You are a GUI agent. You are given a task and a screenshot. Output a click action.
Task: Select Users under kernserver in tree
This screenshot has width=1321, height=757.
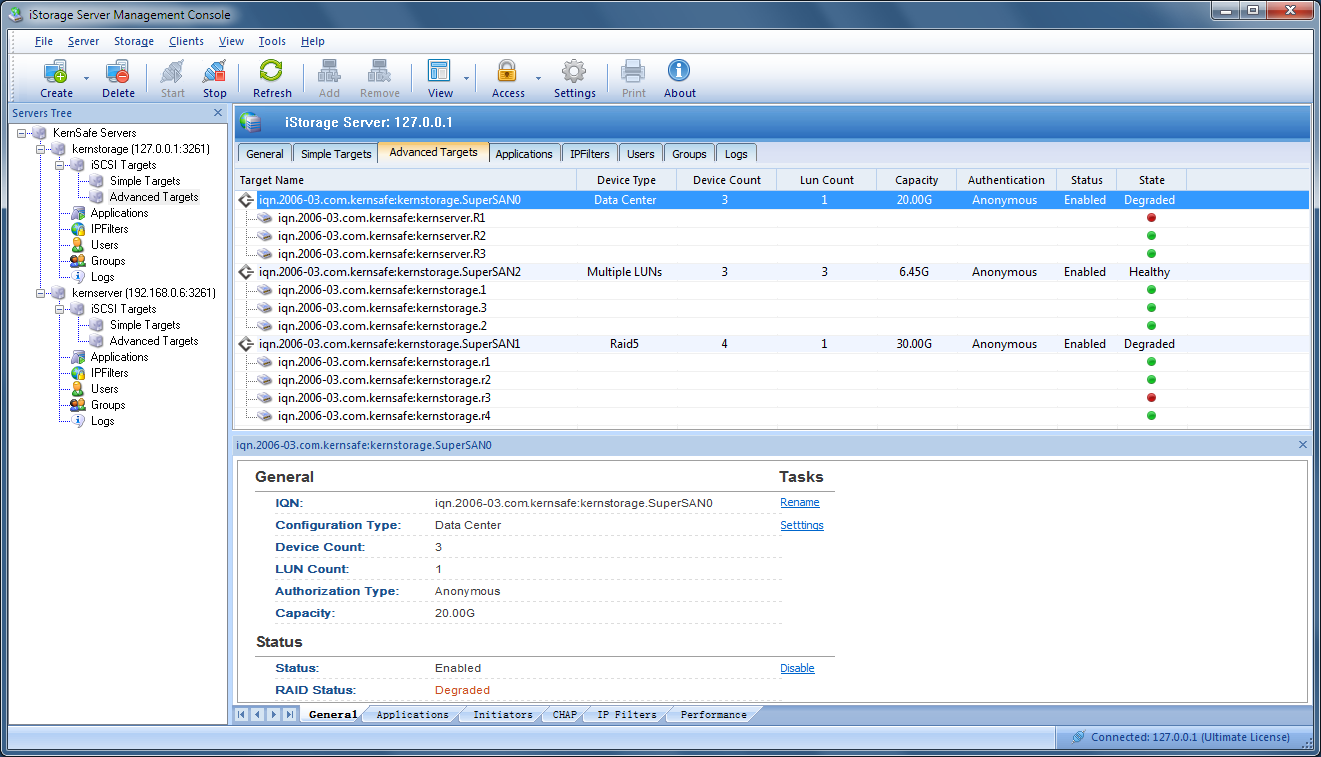(x=104, y=389)
